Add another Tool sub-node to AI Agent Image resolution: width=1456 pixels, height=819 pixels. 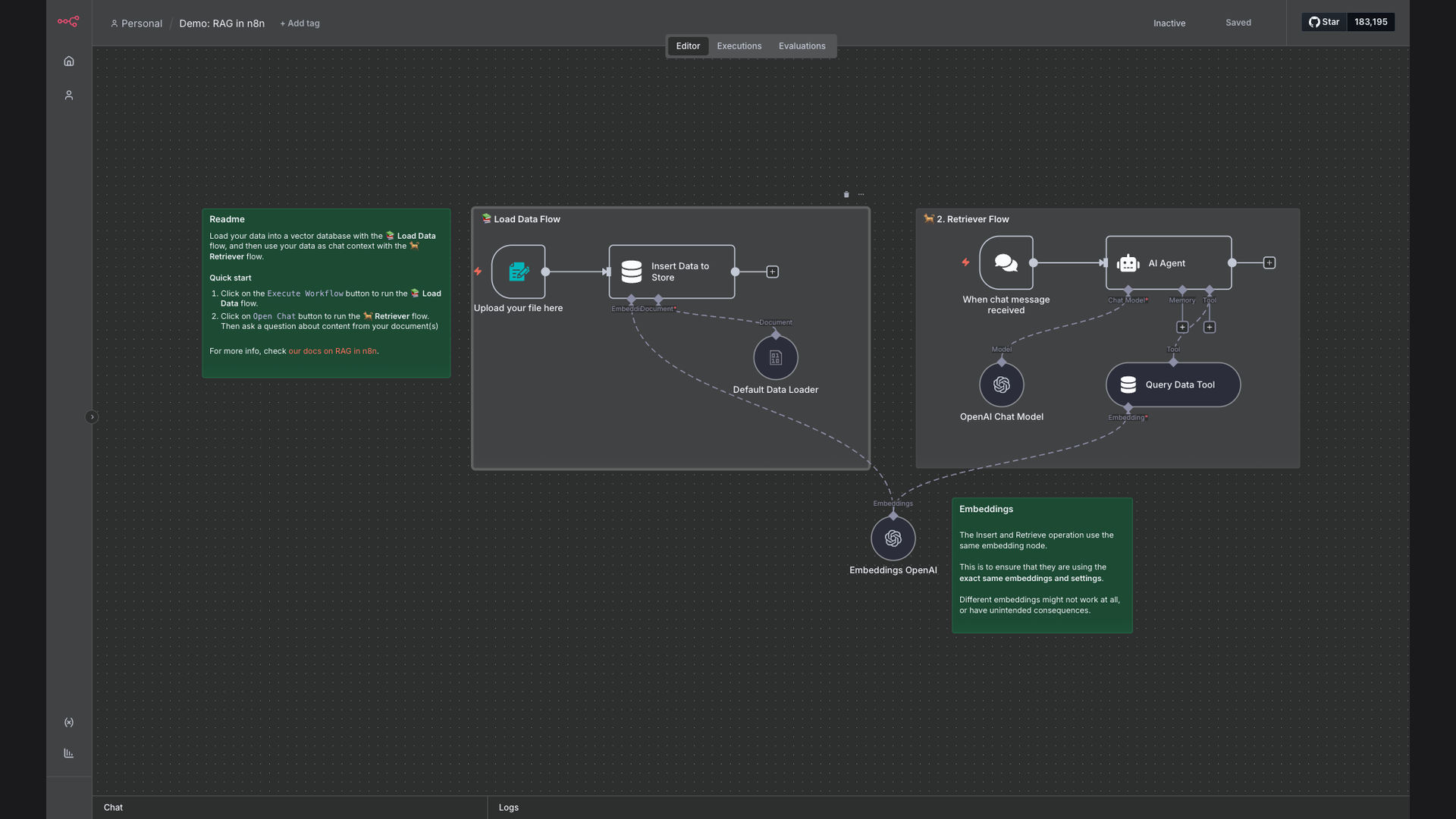pyautogui.click(x=1210, y=327)
